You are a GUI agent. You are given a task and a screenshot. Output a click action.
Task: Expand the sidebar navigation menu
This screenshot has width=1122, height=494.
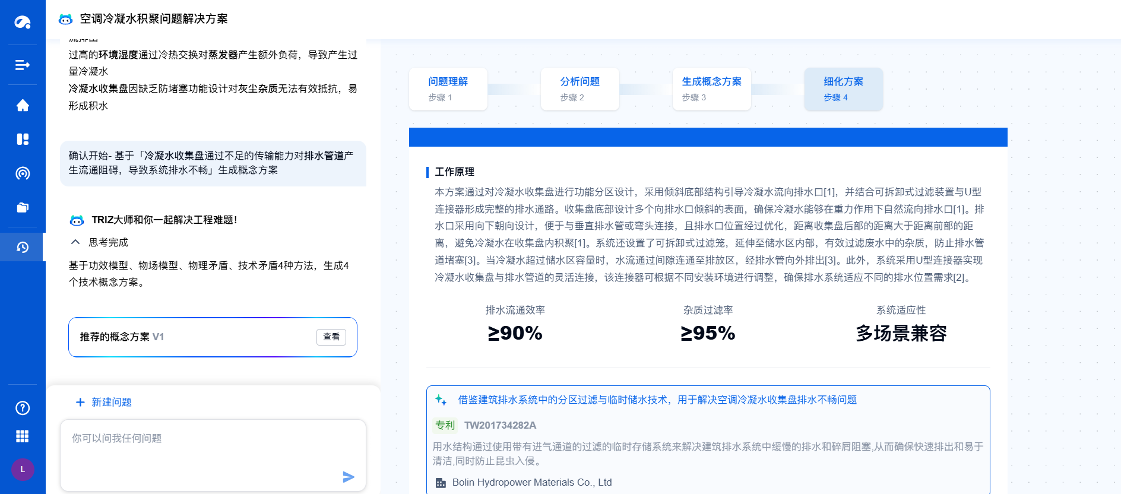[x=22, y=65]
